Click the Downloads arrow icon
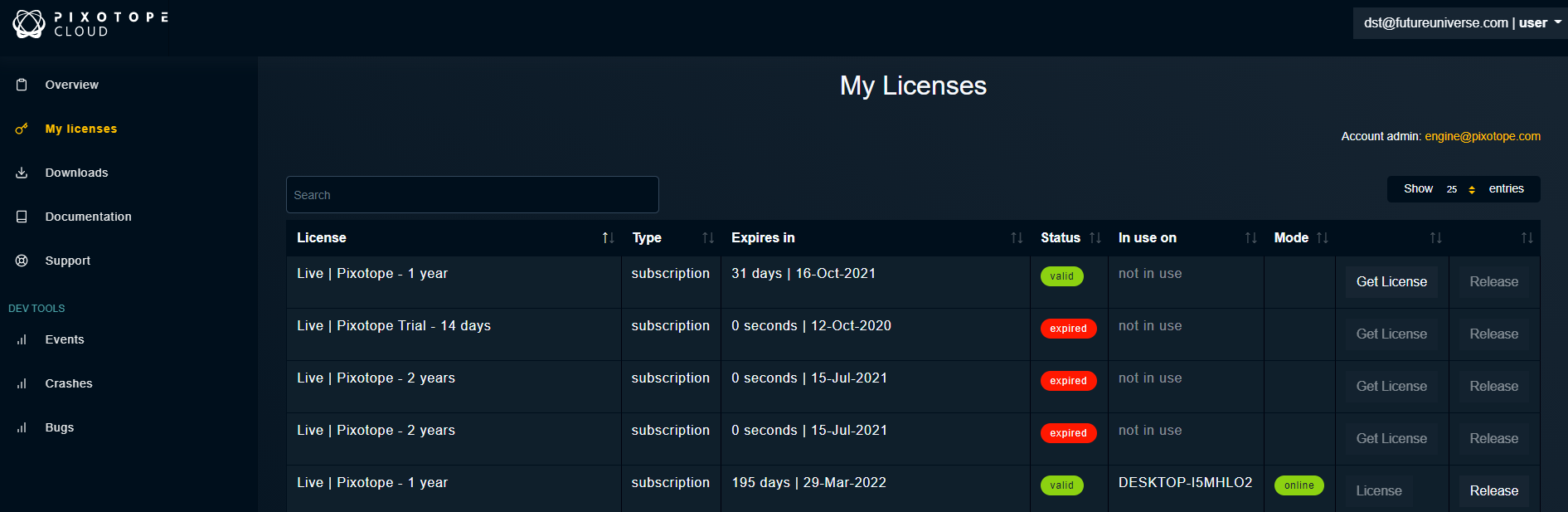 (x=22, y=173)
